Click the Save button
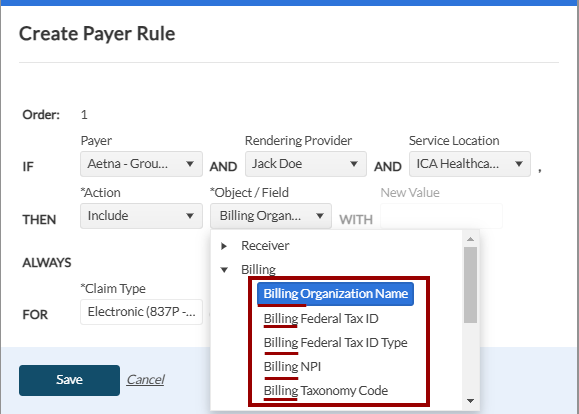The height and width of the screenshot is (414, 579). click(69, 380)
